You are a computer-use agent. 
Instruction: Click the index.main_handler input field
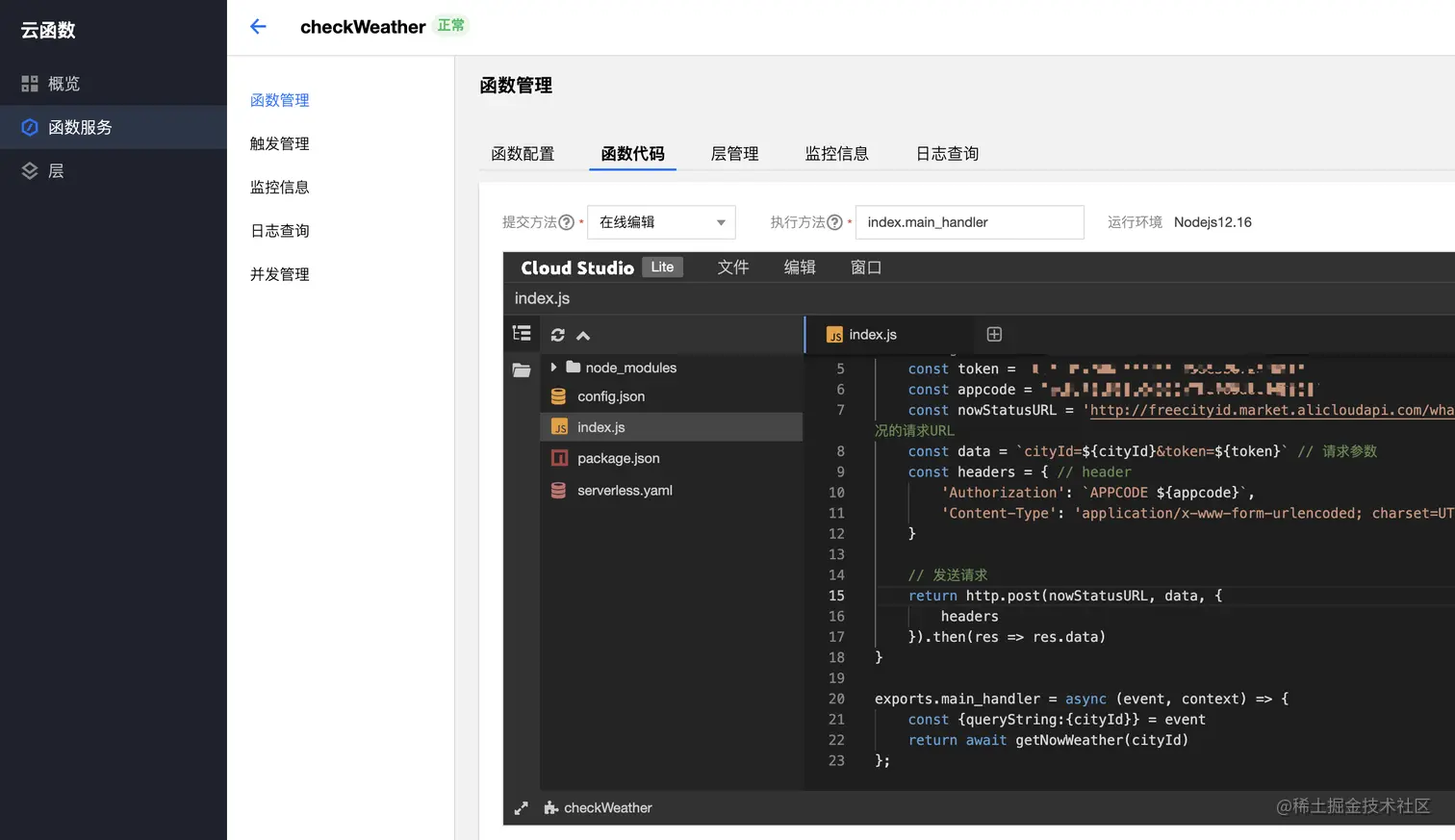click(x=970, y=222)
